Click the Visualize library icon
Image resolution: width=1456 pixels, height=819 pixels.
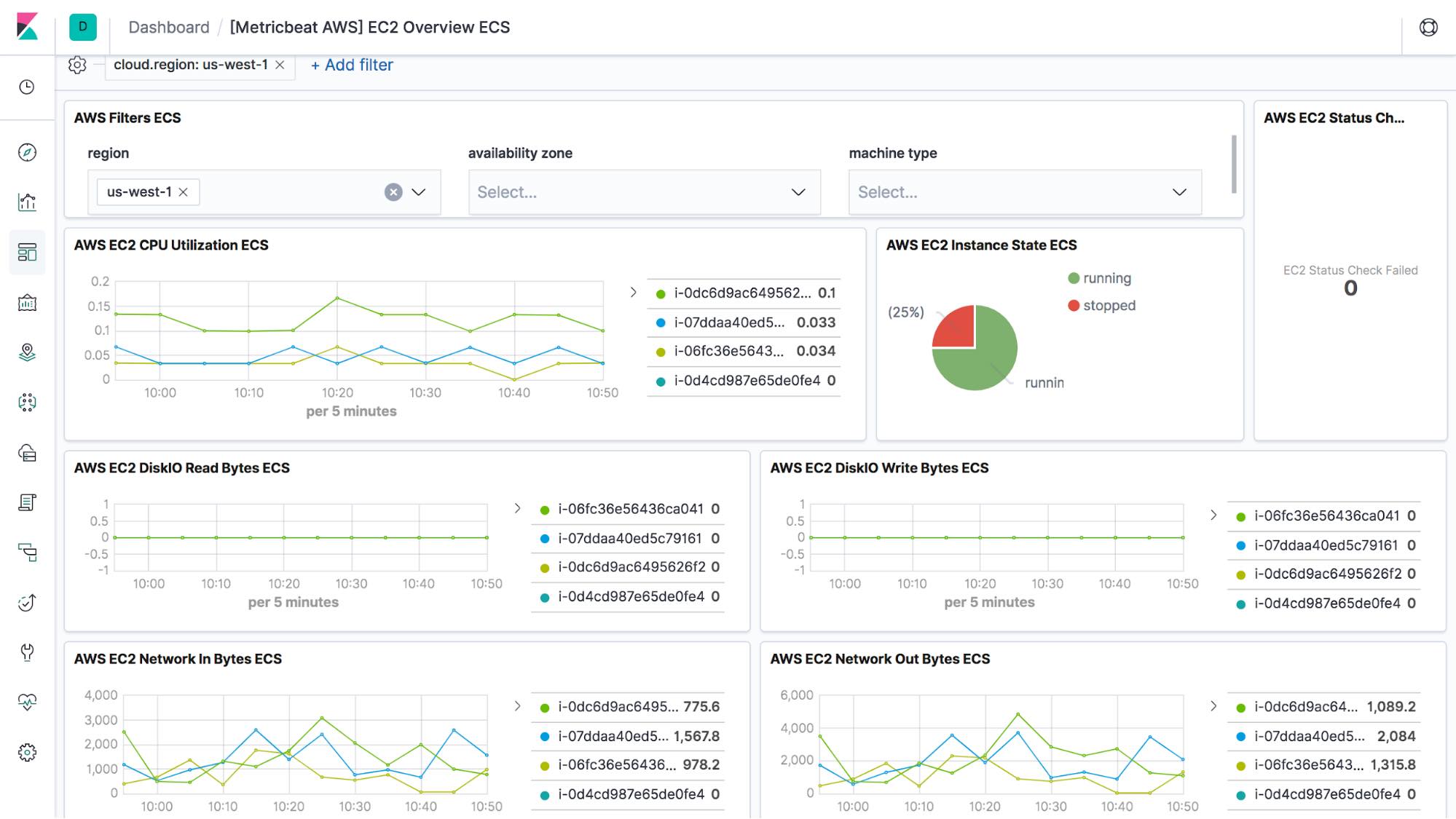click(x=27, y=202)
